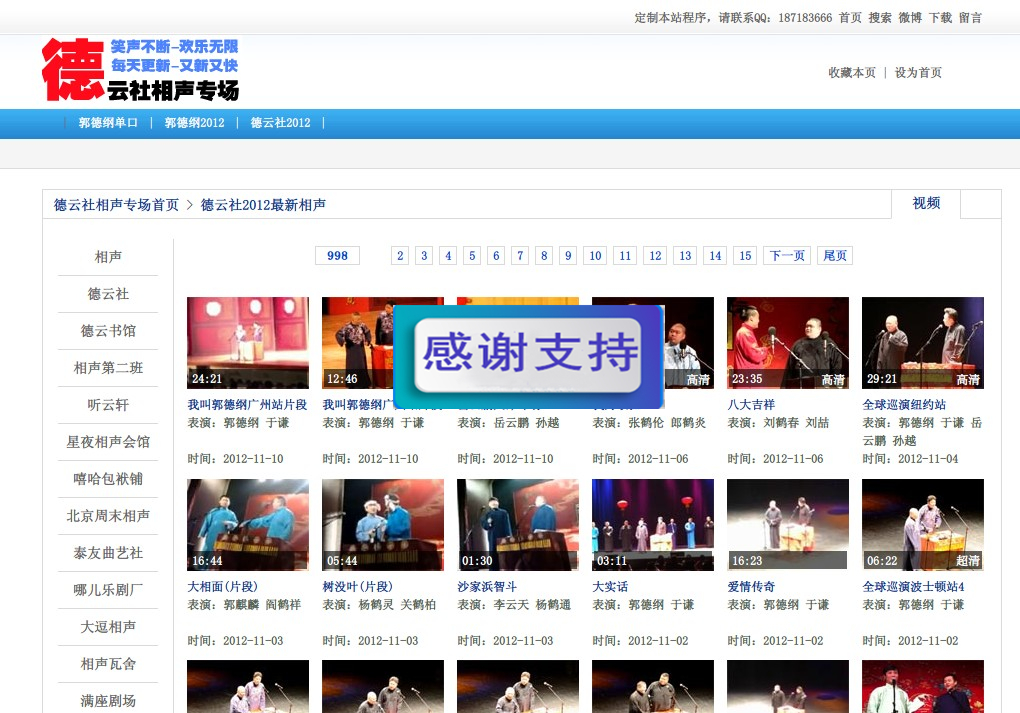Open page 8
The image size is (1020, 713).
click(544, 256)
